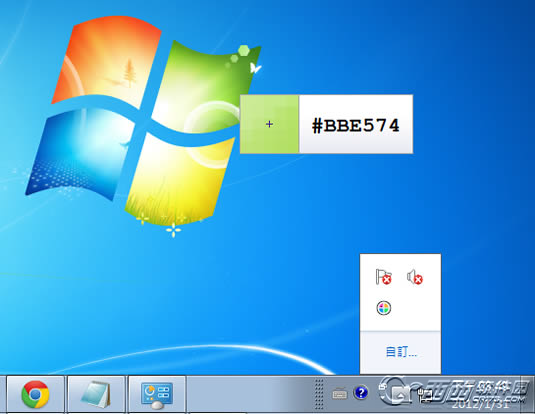Click the 自訂... customize link
The image size is (535, 414).
click(401, 352)
